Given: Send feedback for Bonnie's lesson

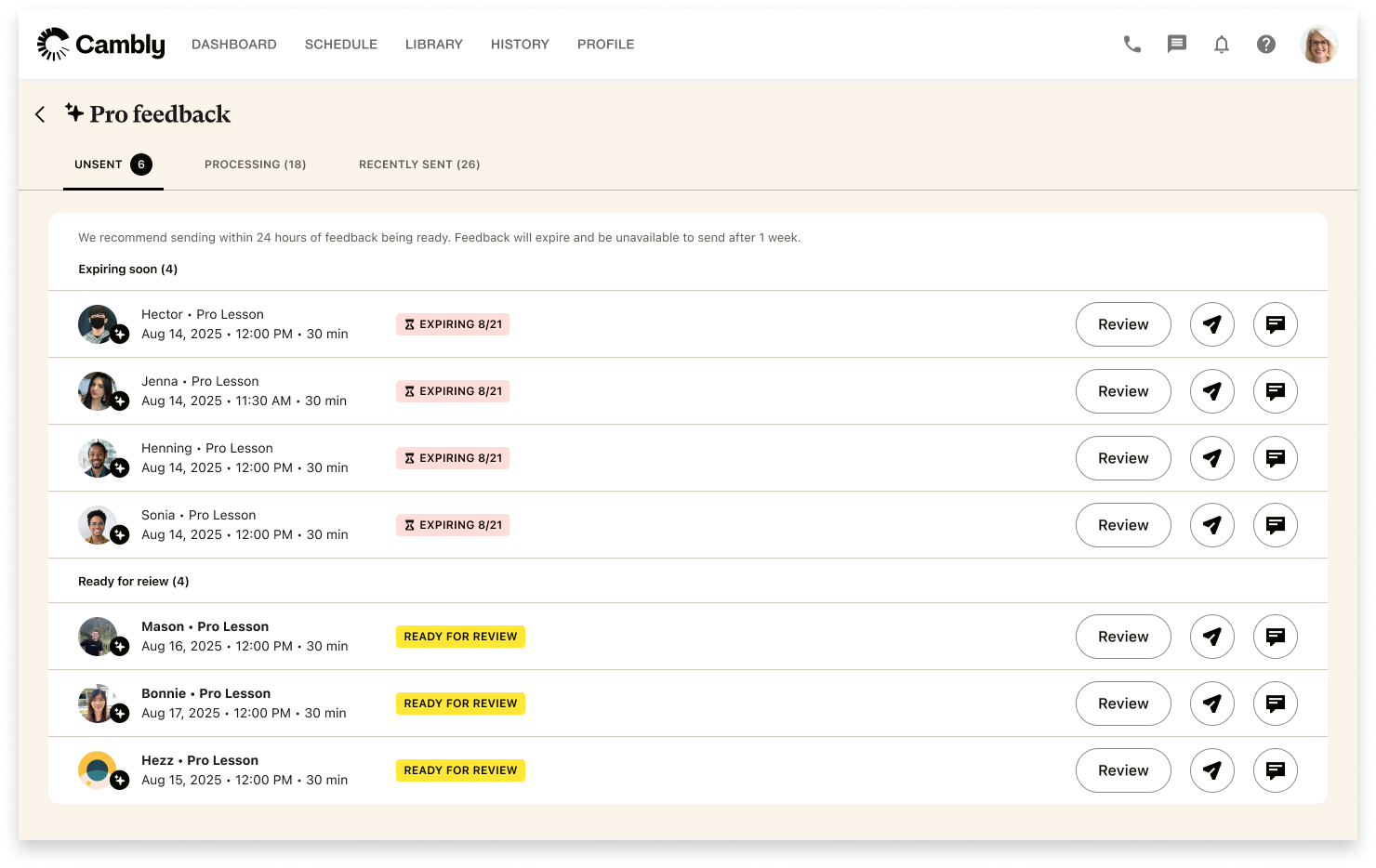Looking at the screenshot, I should pos(1212,704).
